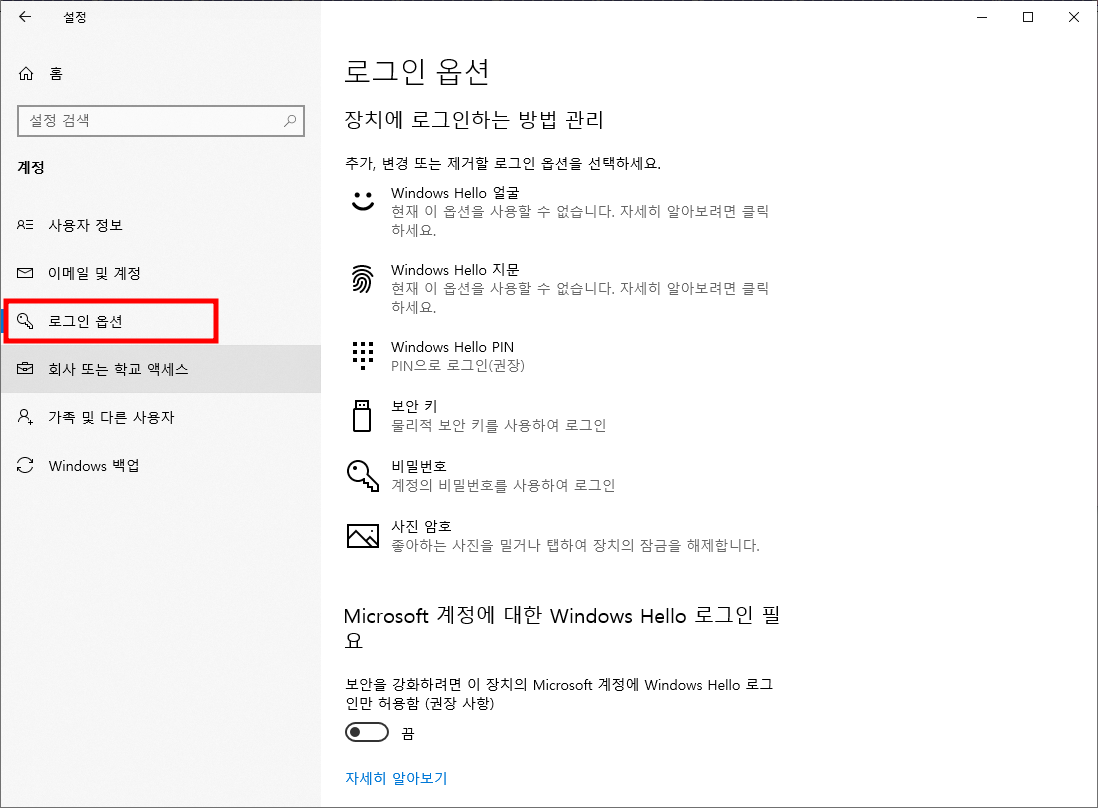Viewport: 1098px width, 808px height.
Task: Click the Windows Hello 지문 fingerprint icon
Action: (x=362, y=279)
